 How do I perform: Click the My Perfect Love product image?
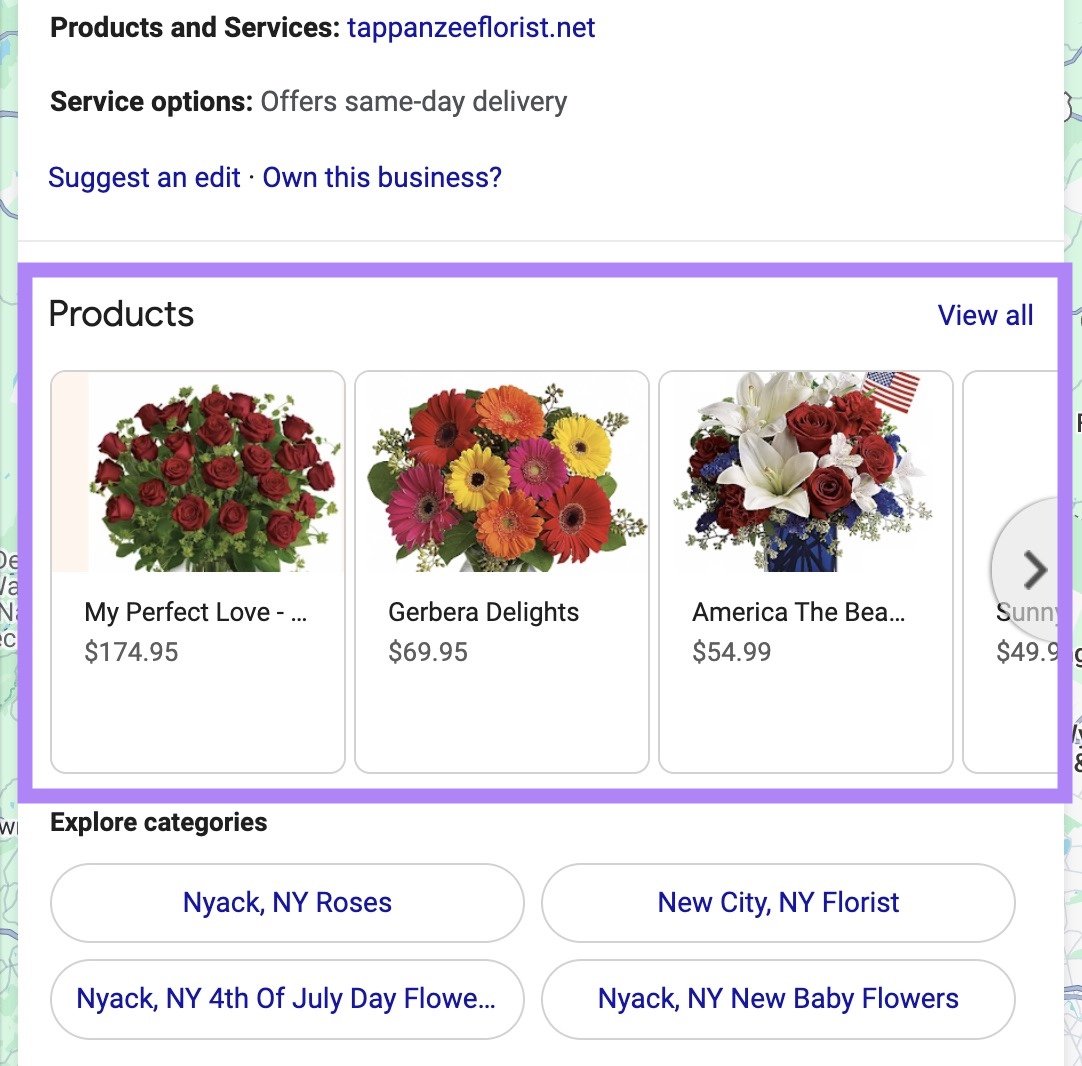point(197,471)
